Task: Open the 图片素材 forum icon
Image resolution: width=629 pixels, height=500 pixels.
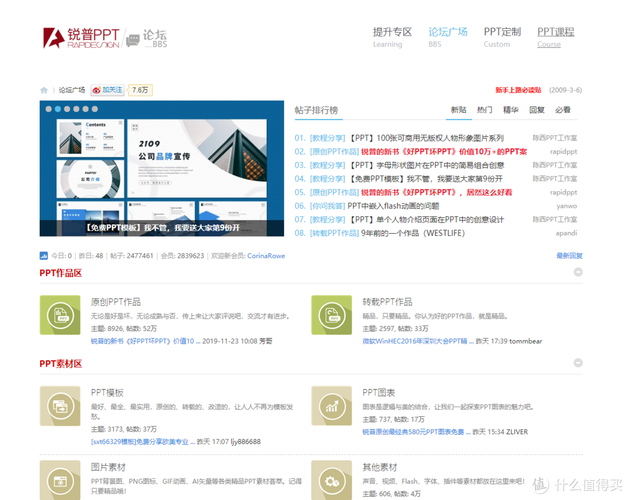Action: (60, 480)
